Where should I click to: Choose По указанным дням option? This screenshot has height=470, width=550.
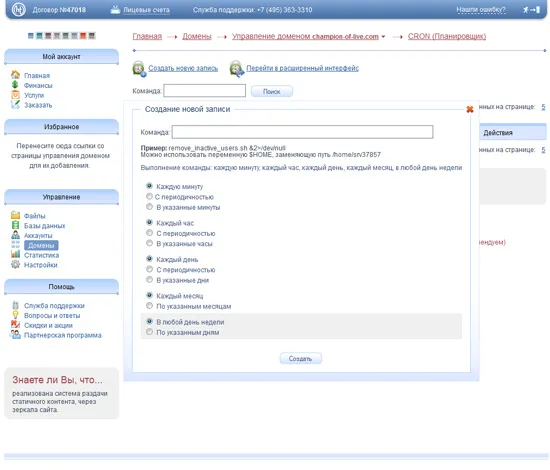point(149,332)
